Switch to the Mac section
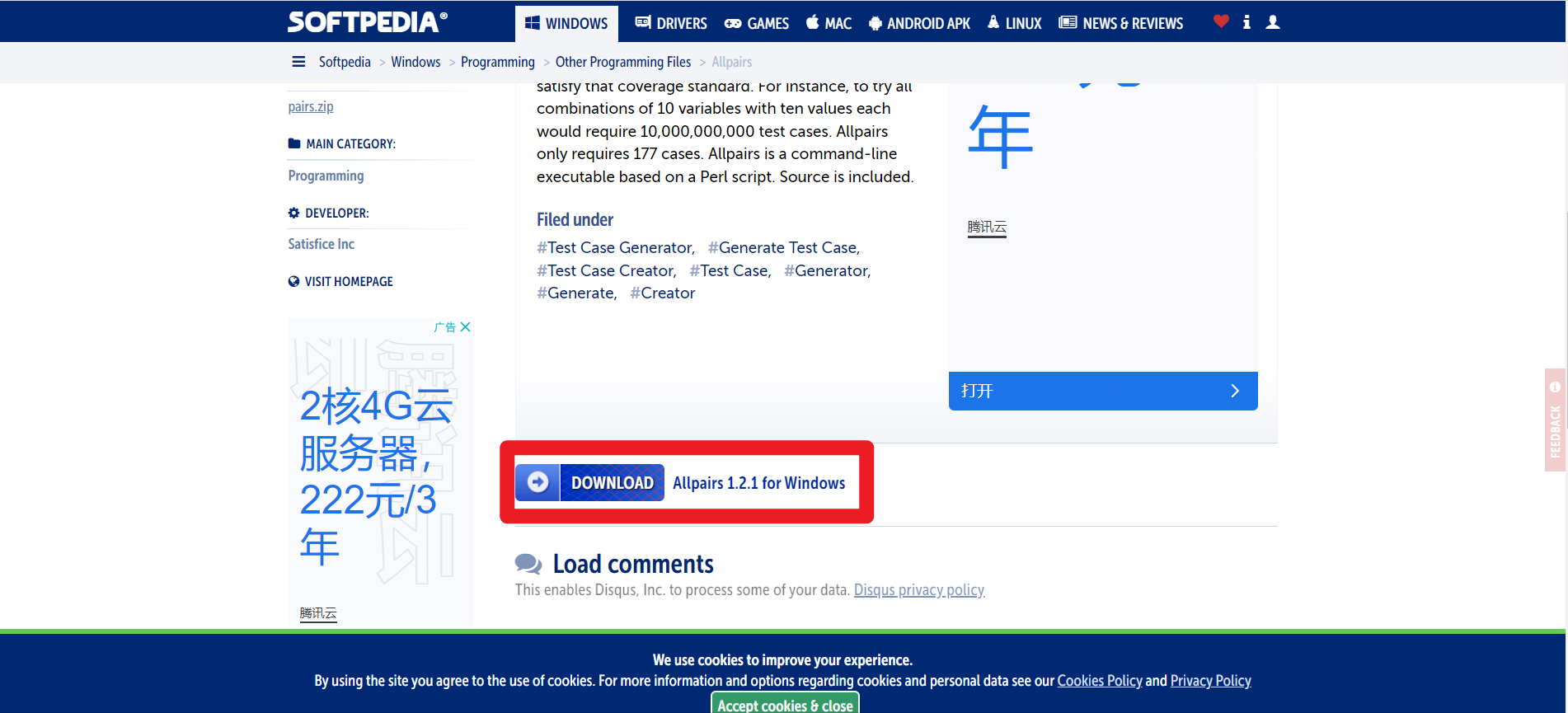The height and width of the screenshot is (713, 1568). click(x=829, y=23)
